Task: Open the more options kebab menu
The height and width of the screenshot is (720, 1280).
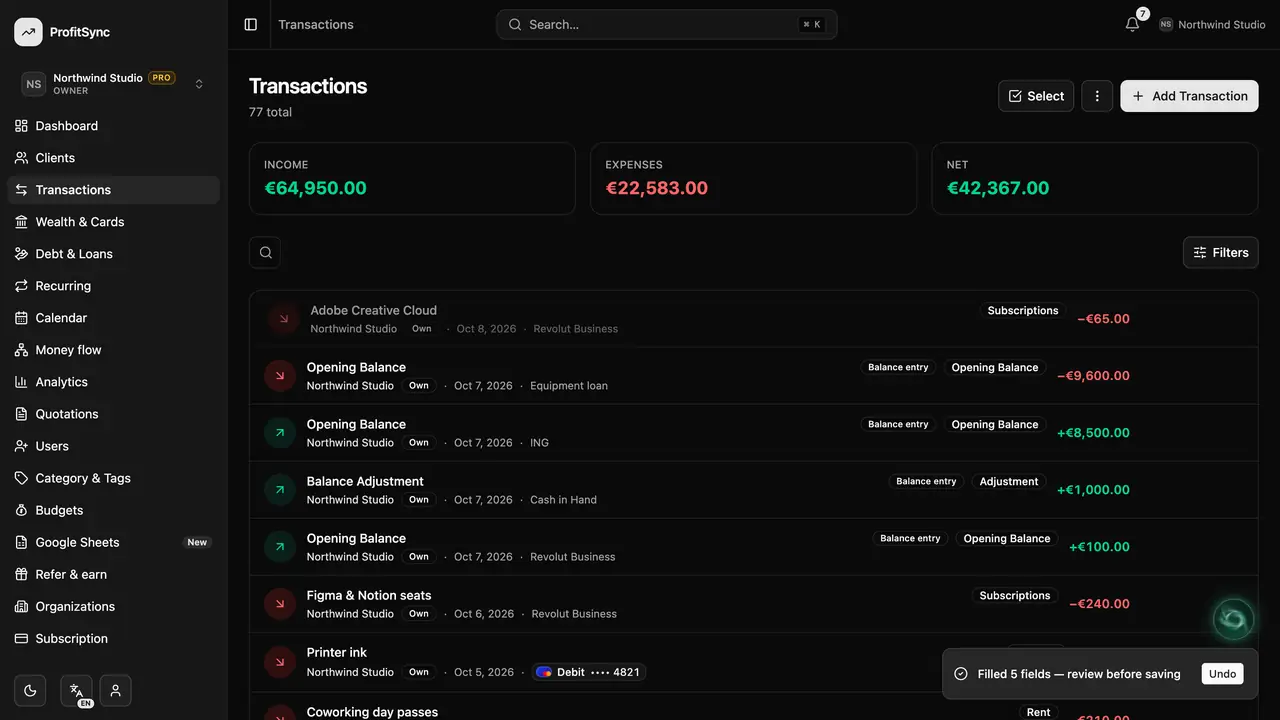Action: click(x=1097, y=96)
